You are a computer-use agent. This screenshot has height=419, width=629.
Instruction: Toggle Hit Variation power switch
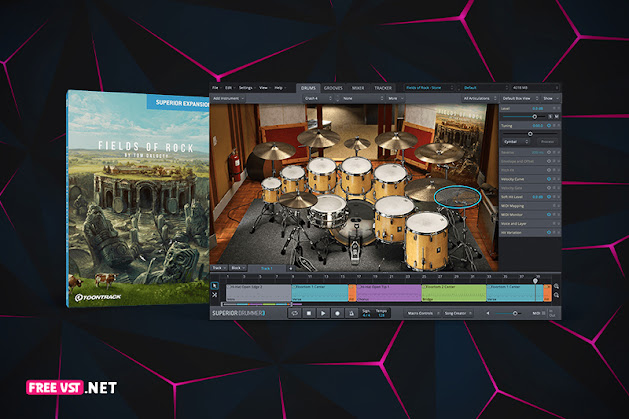[549, 232]
